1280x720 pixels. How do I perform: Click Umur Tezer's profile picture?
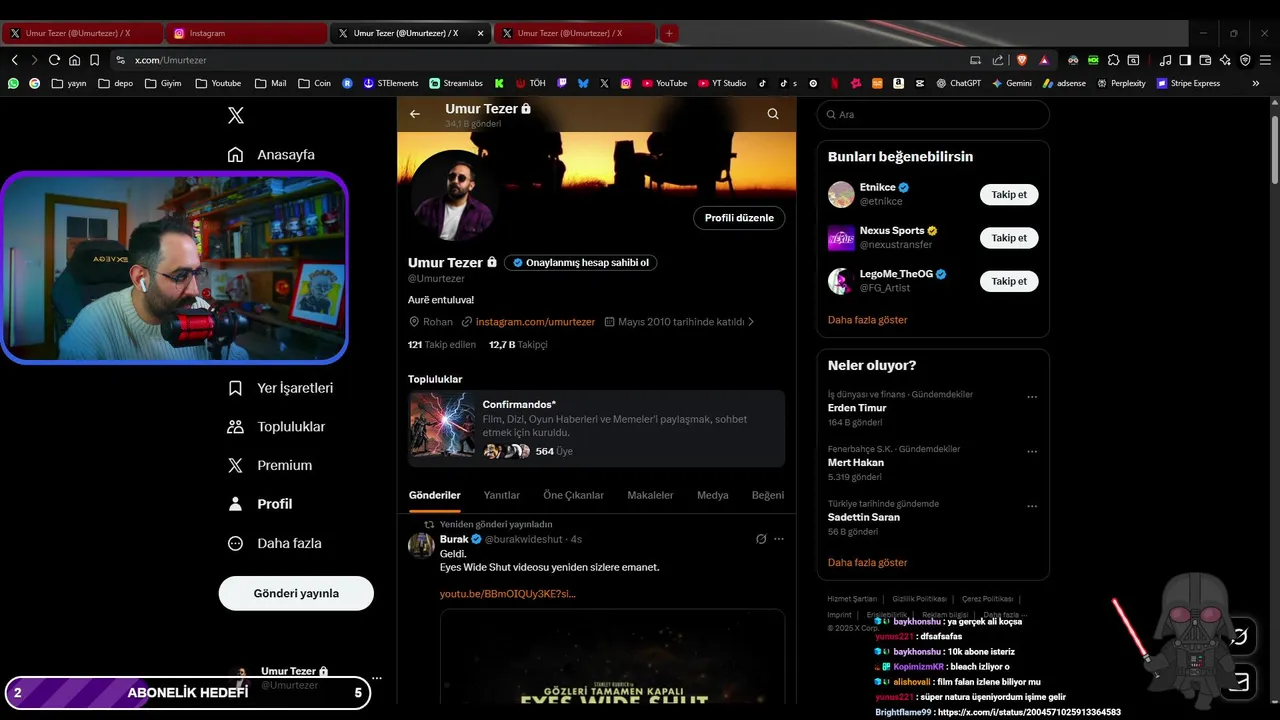tap(456, 195)
